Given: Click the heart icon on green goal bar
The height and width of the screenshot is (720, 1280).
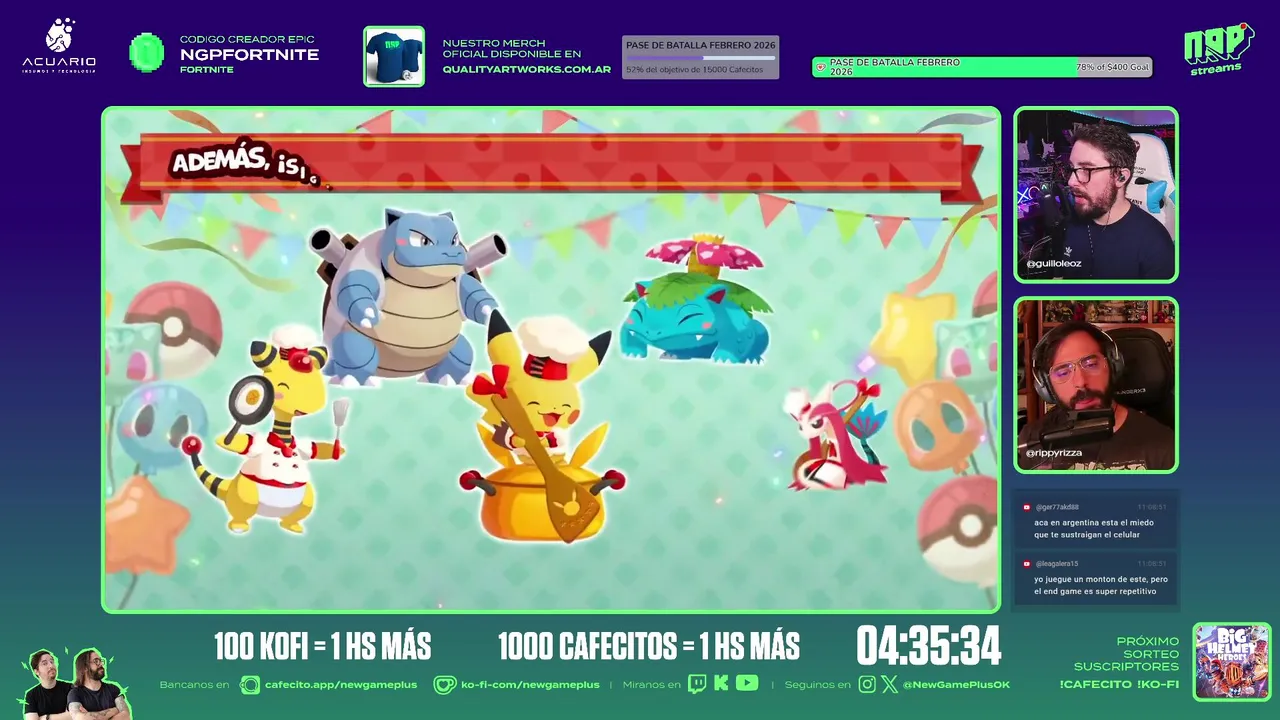Looking at the screenshot, I should pyautogui.click(x=821, y=67).
